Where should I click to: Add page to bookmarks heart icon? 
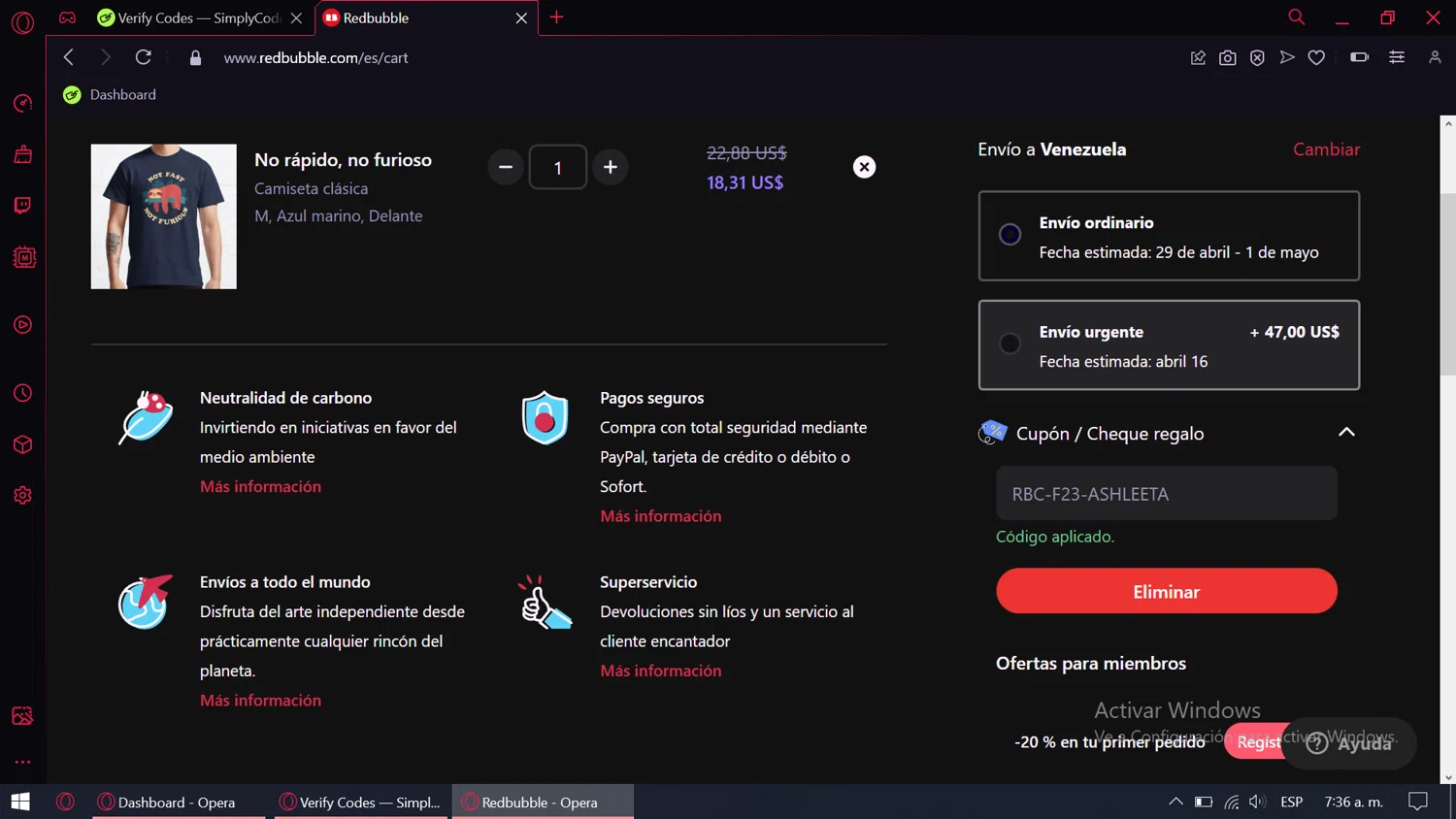[x=1316, y=58]
